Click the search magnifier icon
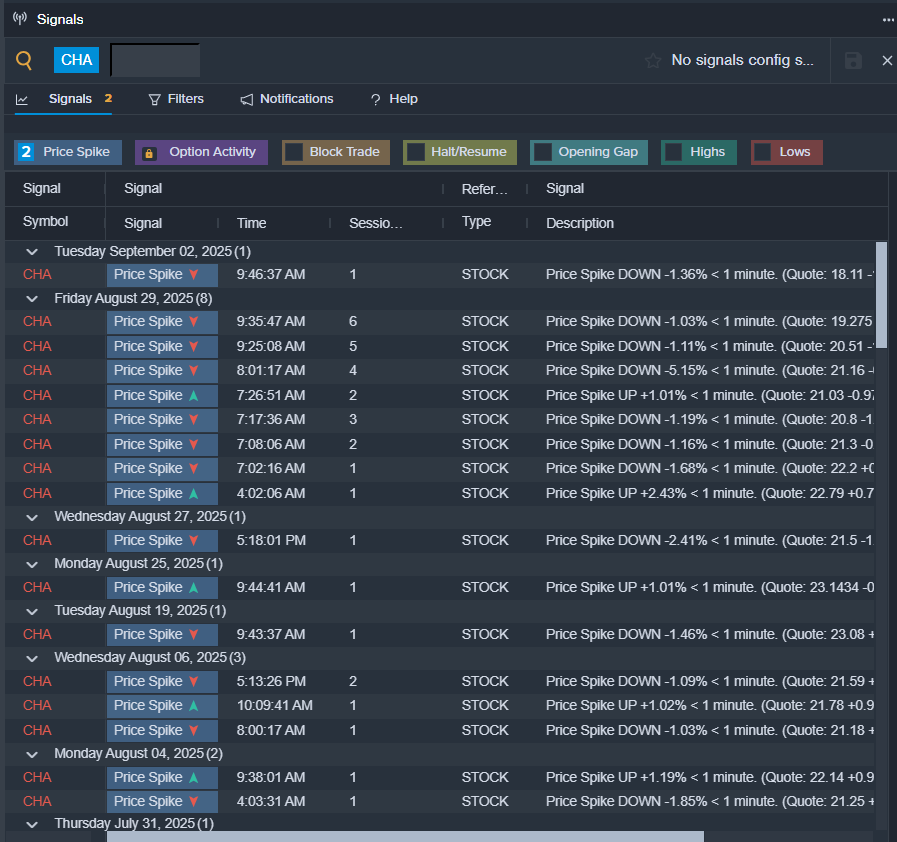Image resolution: width=897 pixels, height=842 pixels. coord(24,60)
